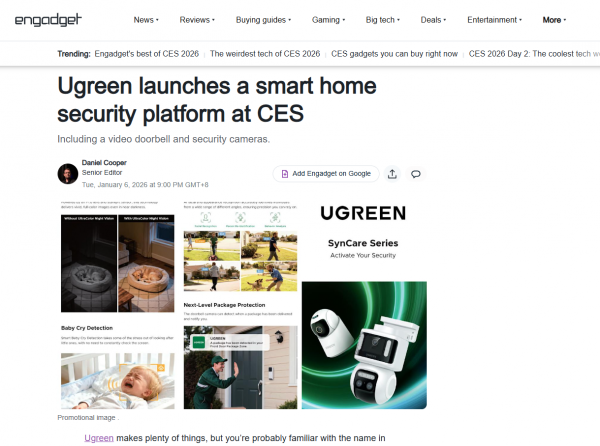
Task: Open the share icon button
Action: (x=392, y=174)
